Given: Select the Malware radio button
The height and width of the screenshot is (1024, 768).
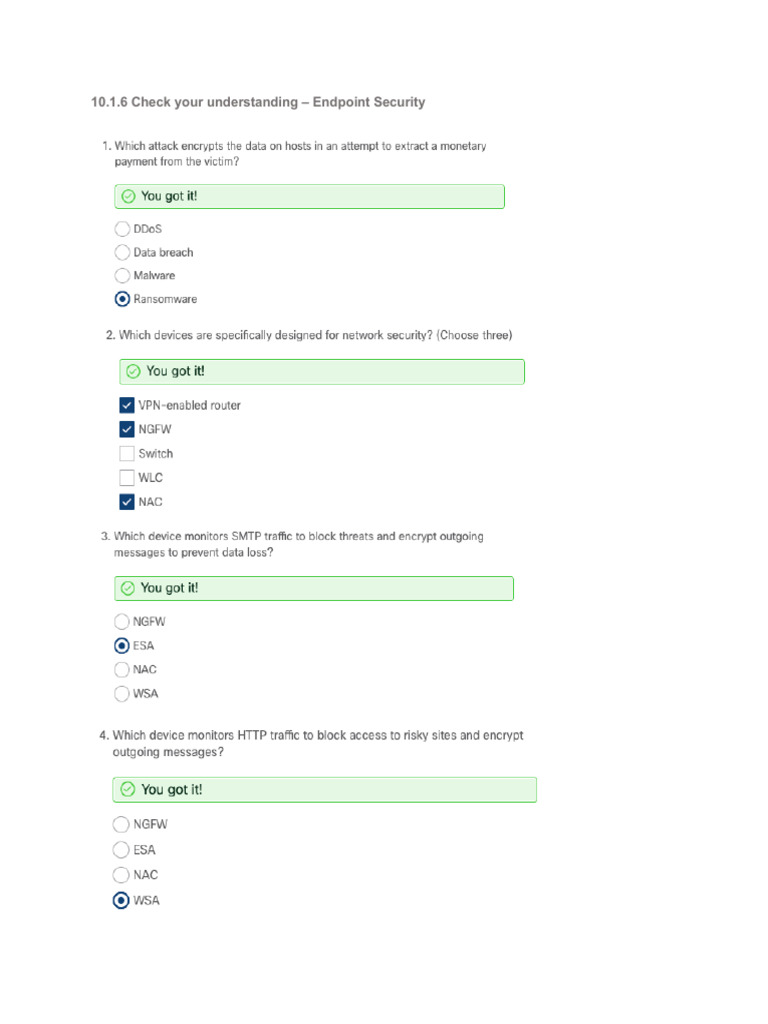Looking at the screenshot, I should point(122,275).
